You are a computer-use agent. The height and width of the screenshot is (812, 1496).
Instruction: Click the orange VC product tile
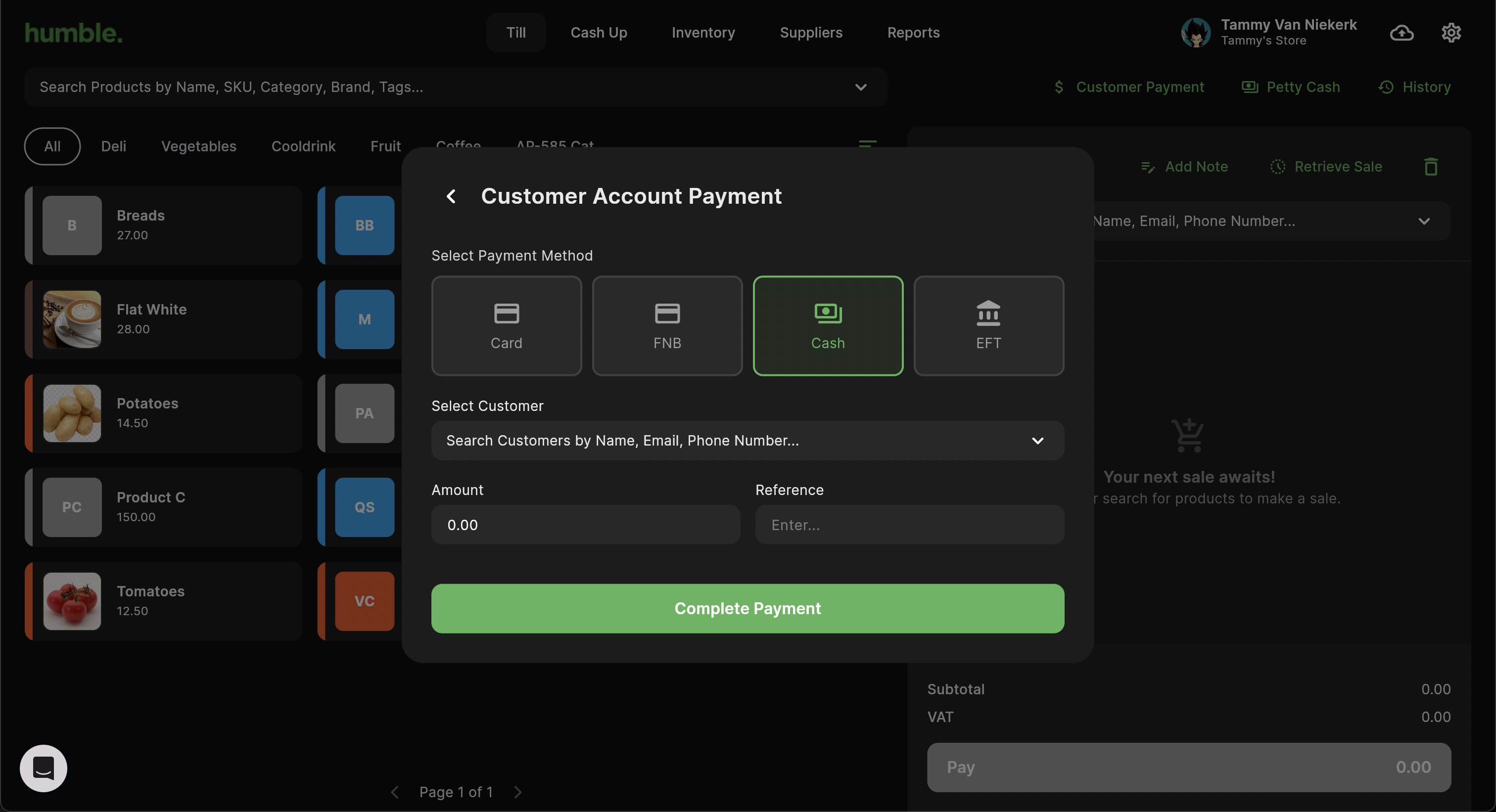tap(365, 601)
